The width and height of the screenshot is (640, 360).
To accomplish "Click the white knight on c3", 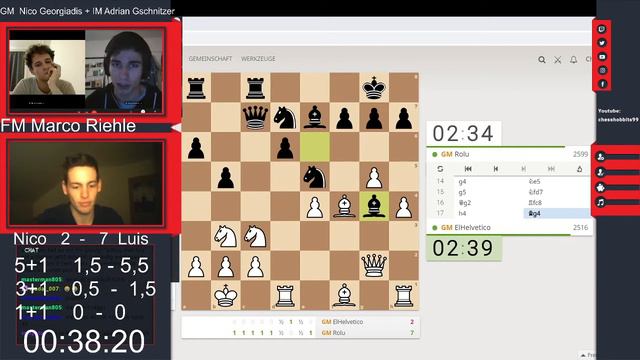I will pos(256,236).
